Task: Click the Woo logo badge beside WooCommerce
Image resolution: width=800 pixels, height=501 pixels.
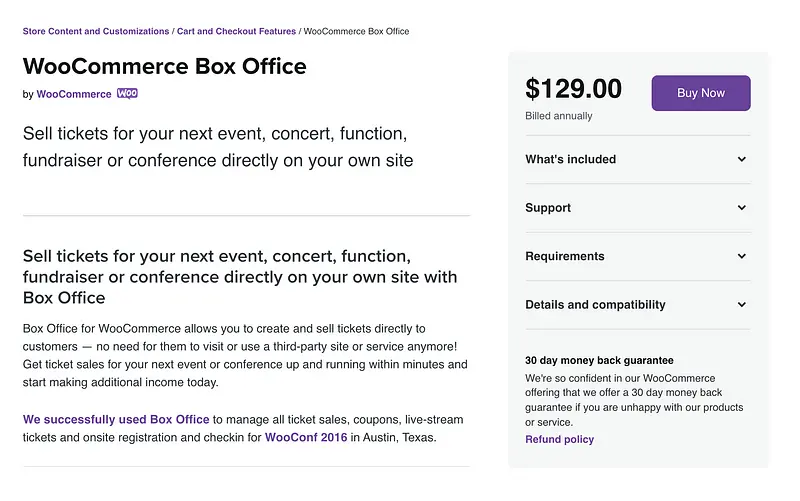Action: tap(127, 94)
